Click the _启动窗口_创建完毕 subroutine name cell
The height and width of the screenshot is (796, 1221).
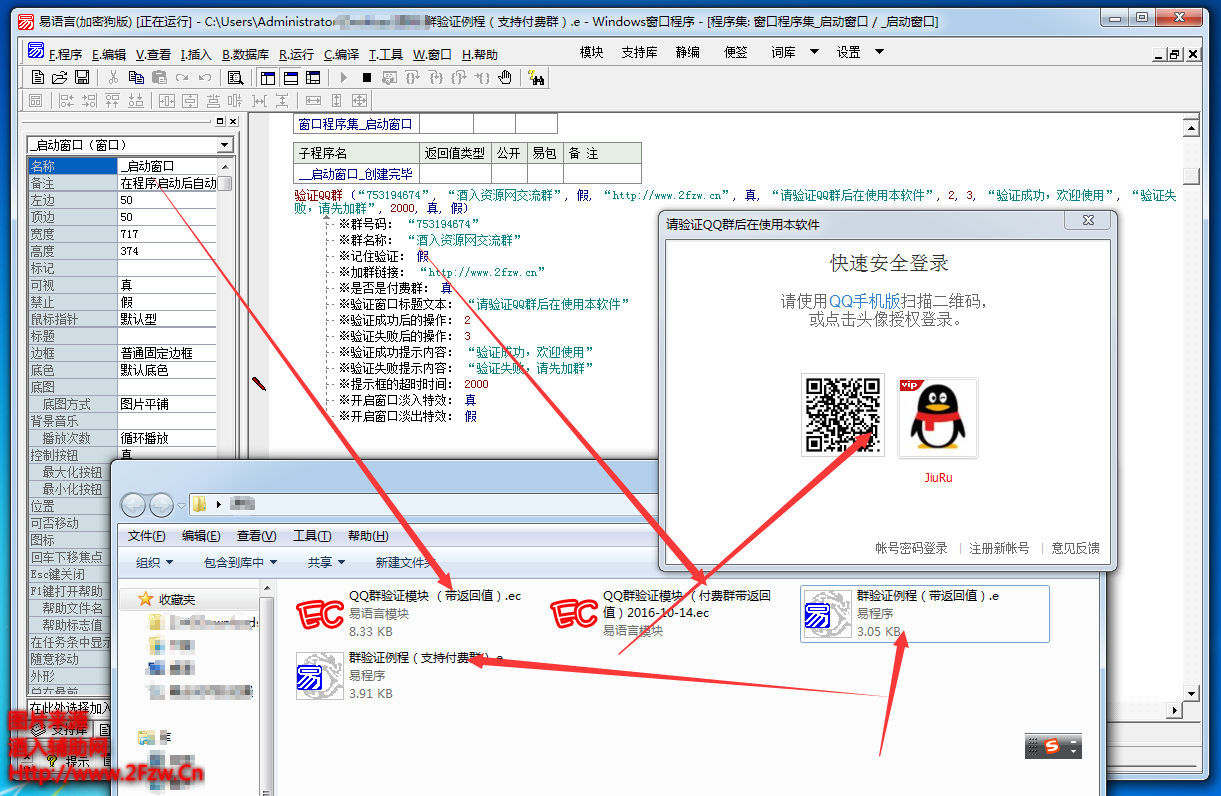tap(356, 174)
